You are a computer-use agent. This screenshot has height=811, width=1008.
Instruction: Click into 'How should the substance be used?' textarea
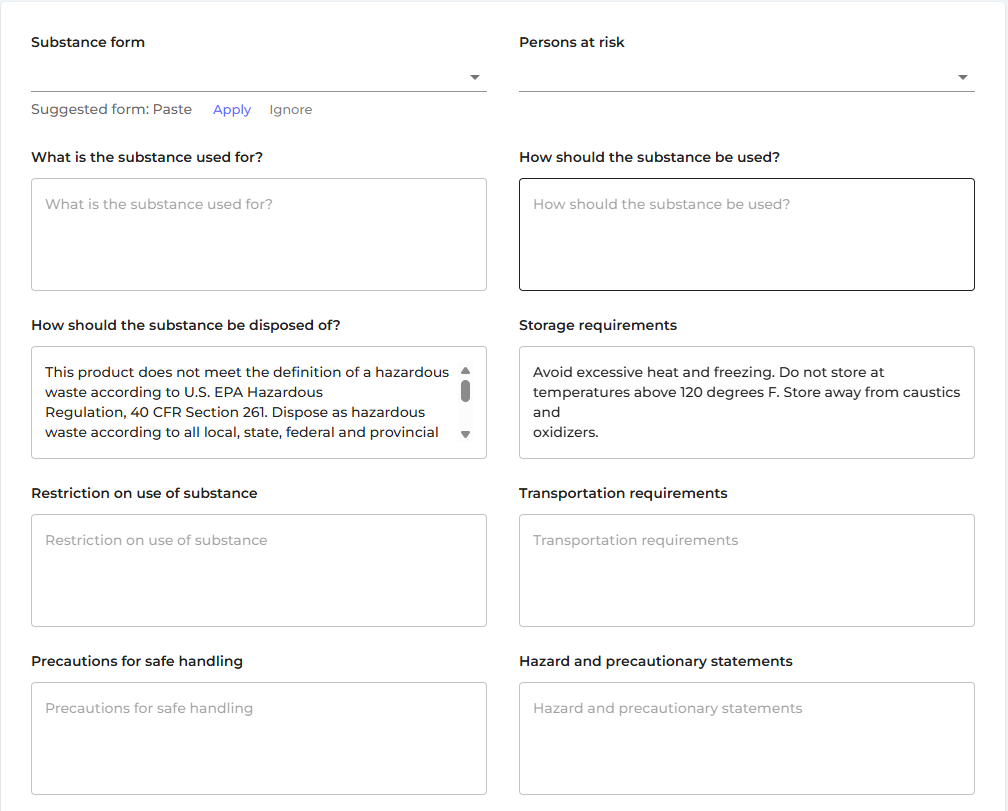(746, 235)
